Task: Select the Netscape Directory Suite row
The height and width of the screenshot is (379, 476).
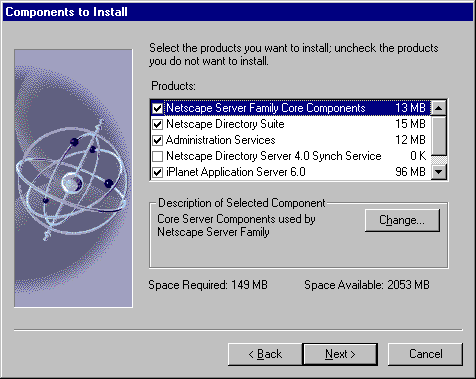Action: point(291,124)
